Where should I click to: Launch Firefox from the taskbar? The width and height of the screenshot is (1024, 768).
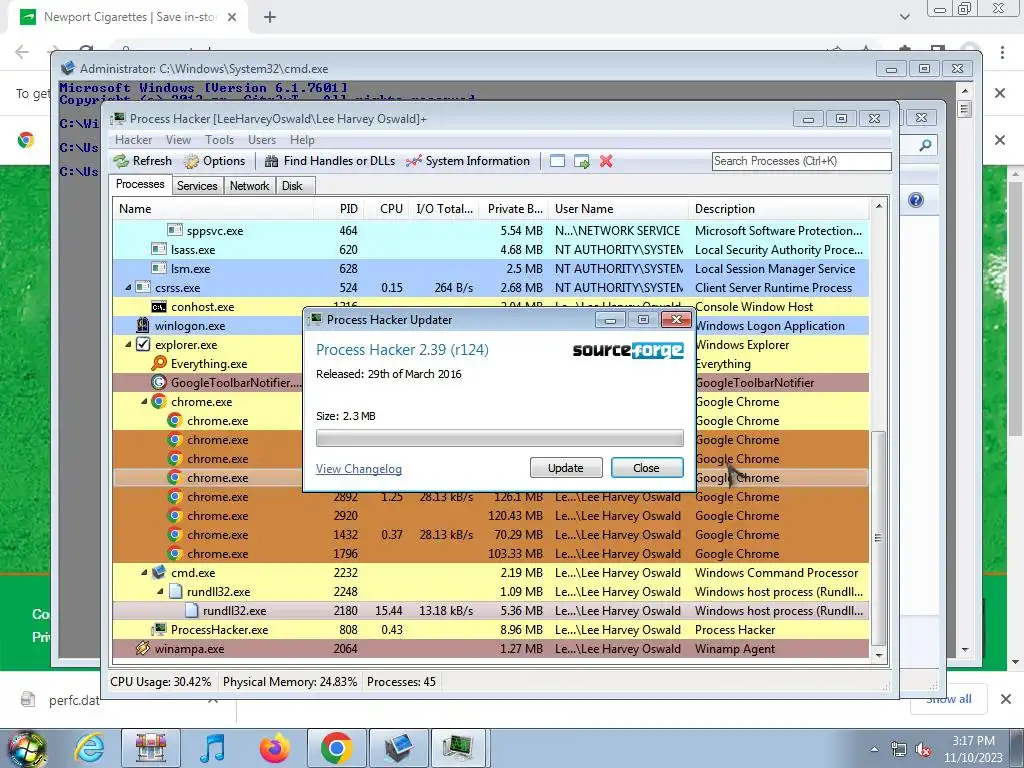click(x=274, y=748)
